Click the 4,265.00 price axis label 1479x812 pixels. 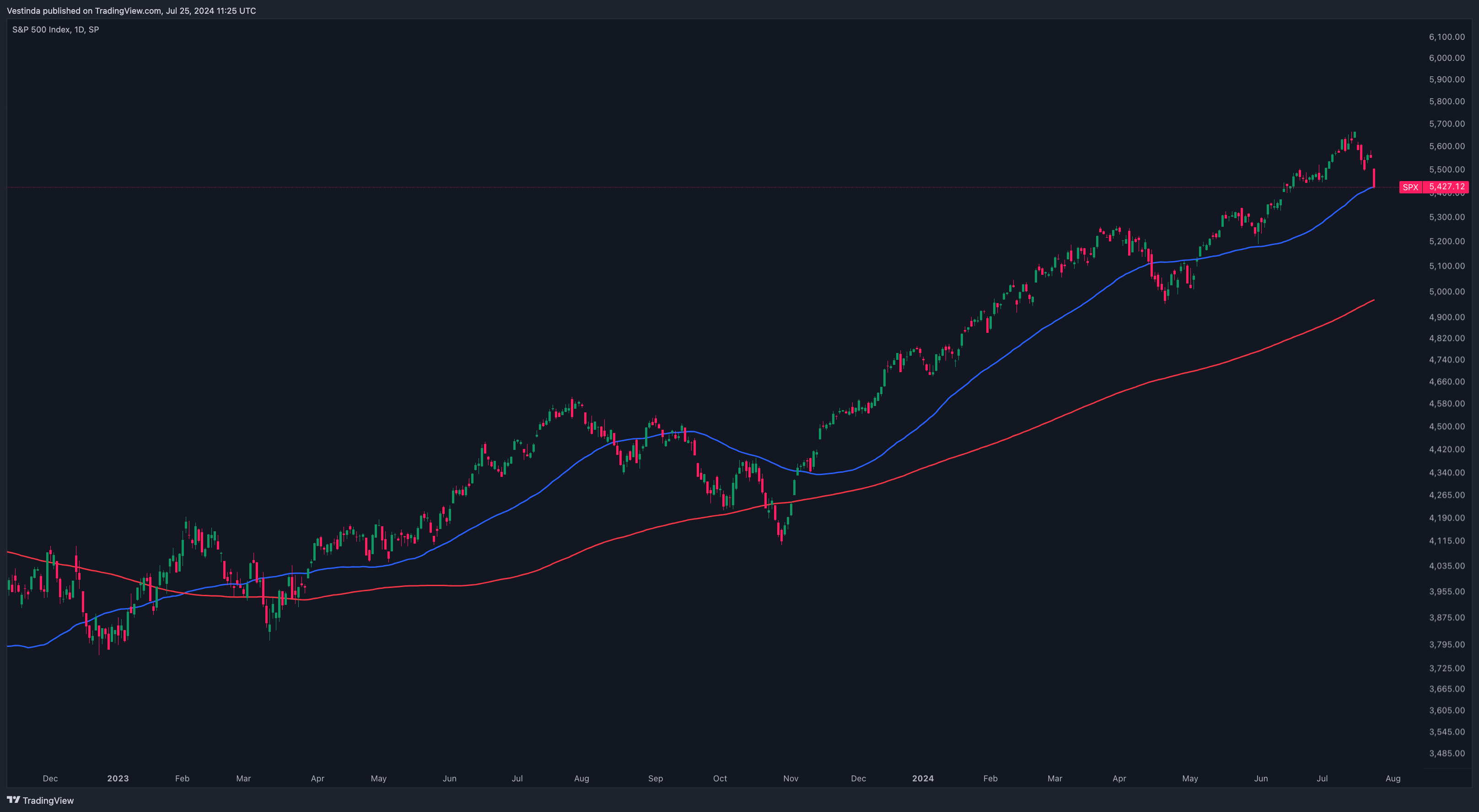1446,495
